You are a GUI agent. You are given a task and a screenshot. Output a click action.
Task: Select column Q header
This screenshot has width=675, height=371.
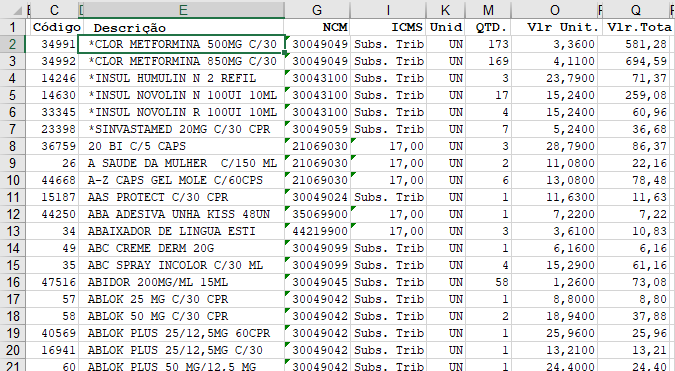point(636,10)
